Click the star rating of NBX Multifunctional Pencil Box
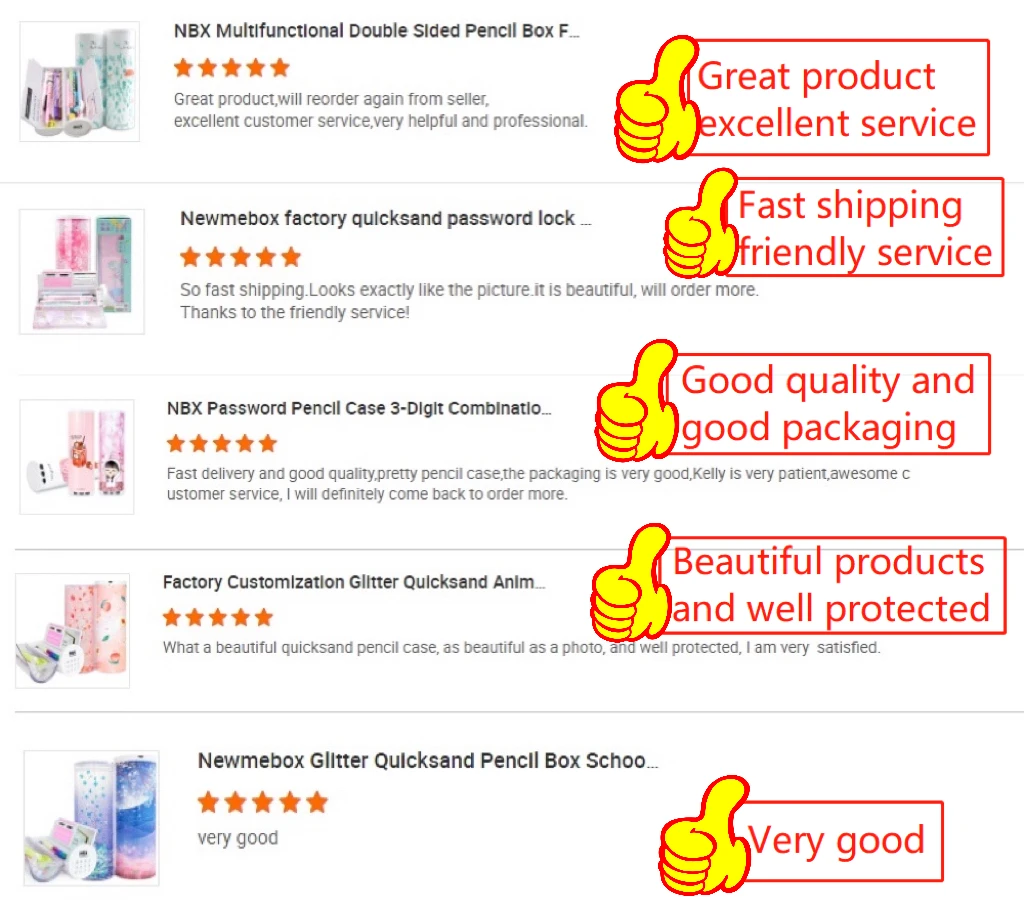The width and height of the screenshot is (1024, 907). coord(232,67)
